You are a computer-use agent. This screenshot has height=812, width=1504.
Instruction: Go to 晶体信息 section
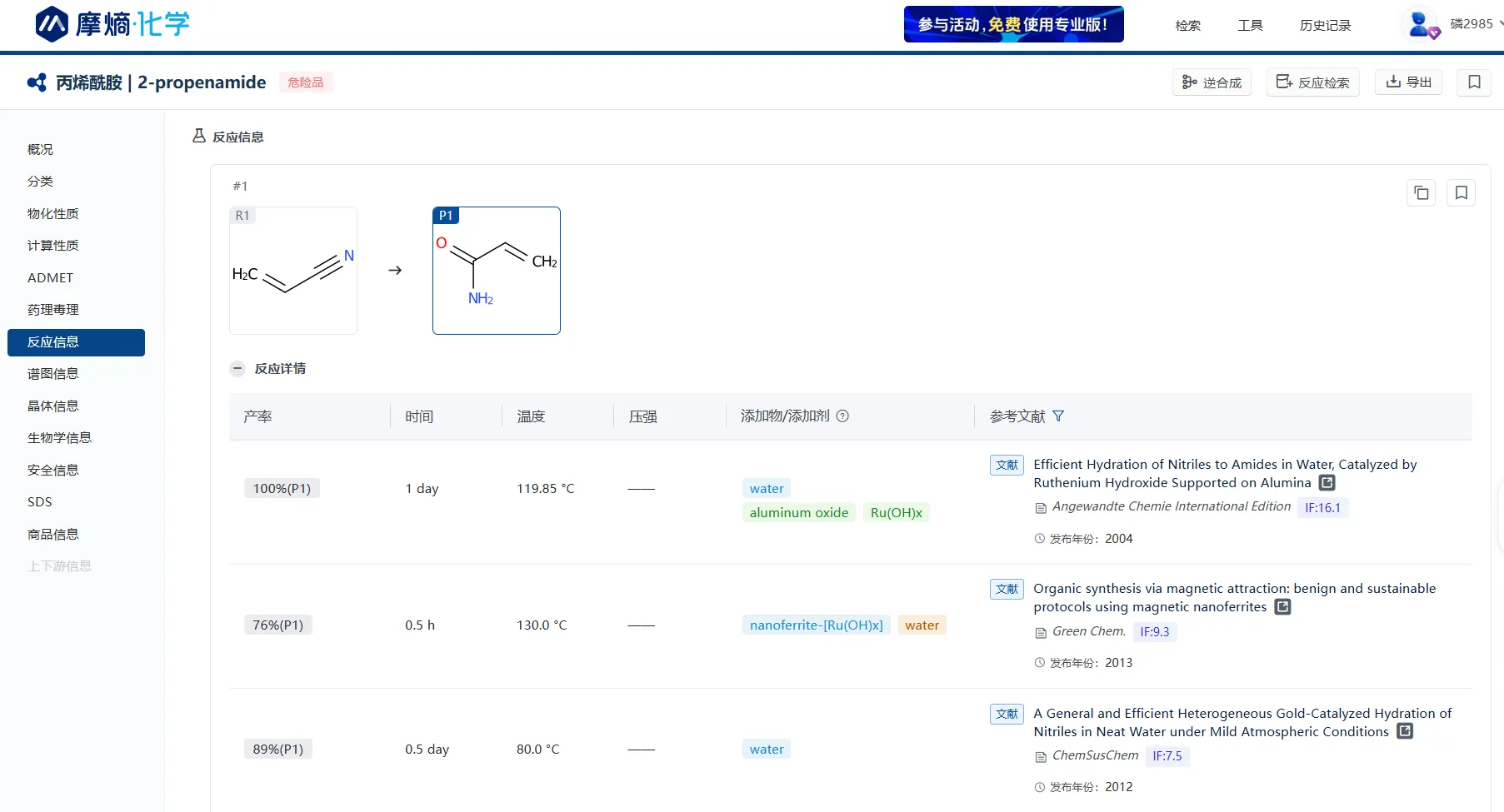tap(52, 406)
